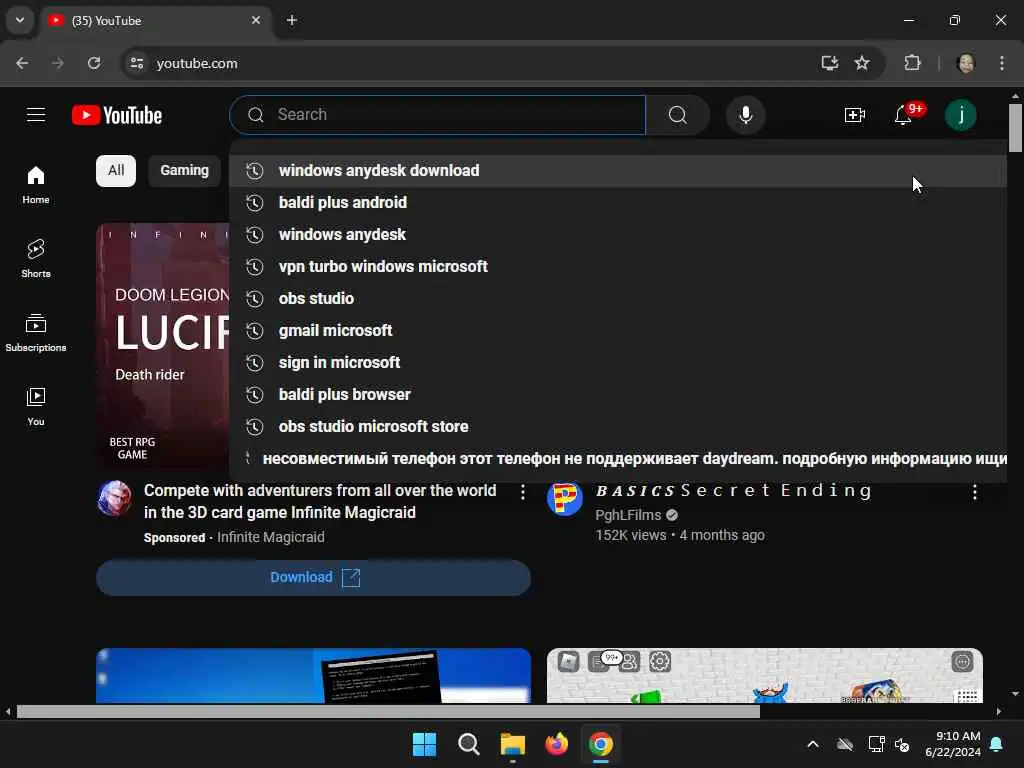
Task: Open the Infinite Magicraid ad title
Action: coord(320,502)
